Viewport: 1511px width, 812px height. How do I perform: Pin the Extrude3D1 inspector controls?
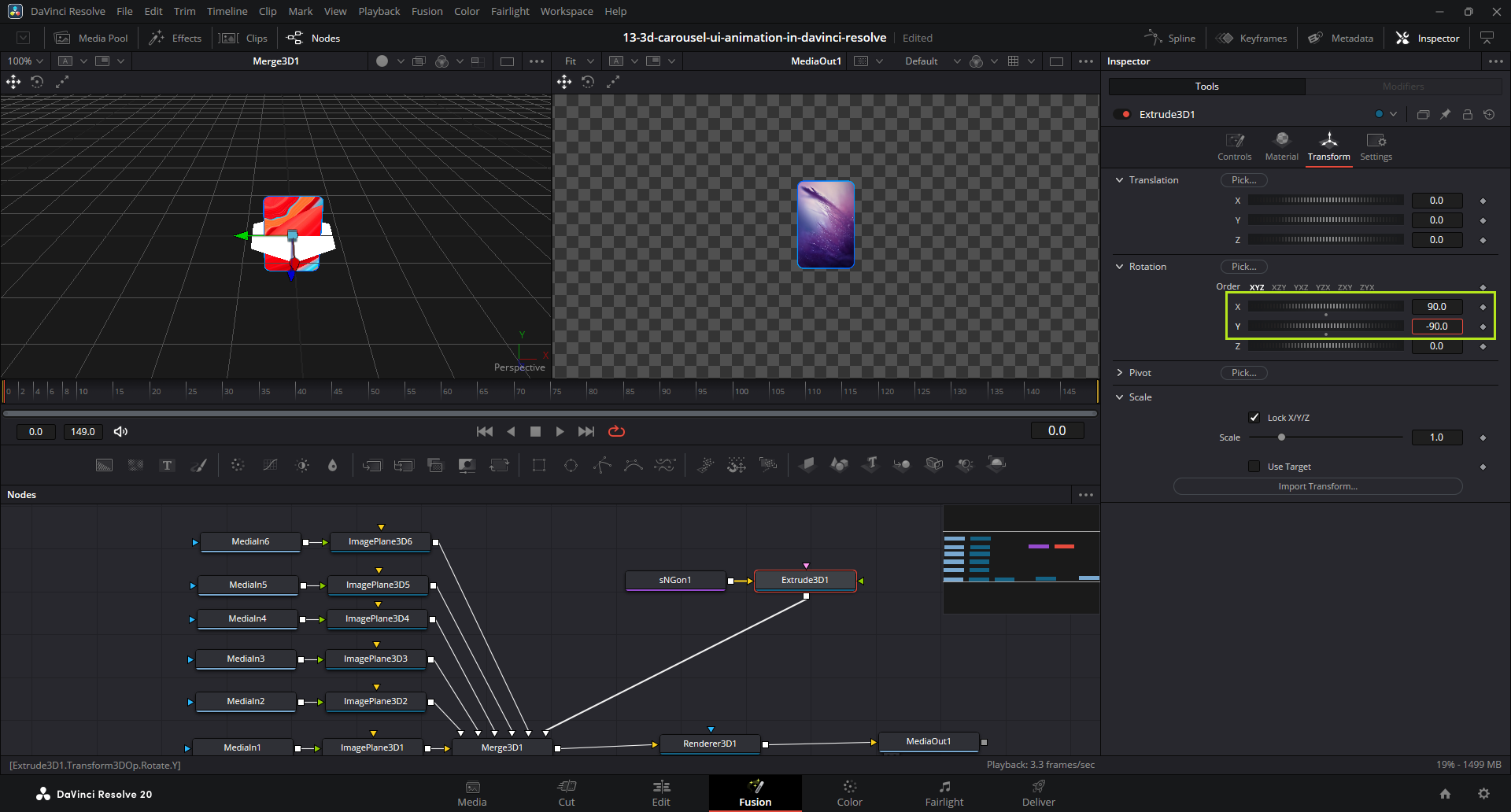[1445, 115]
